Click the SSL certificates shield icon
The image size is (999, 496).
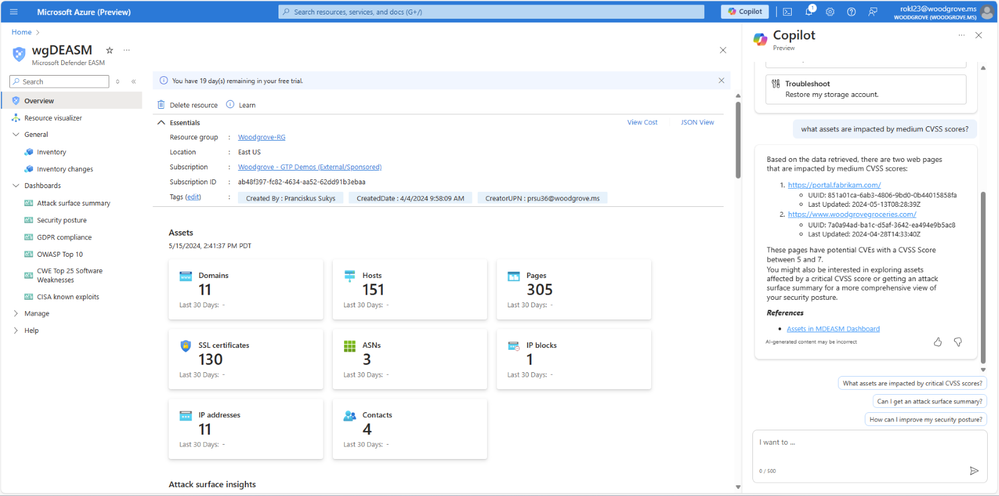tap(185, 346)
